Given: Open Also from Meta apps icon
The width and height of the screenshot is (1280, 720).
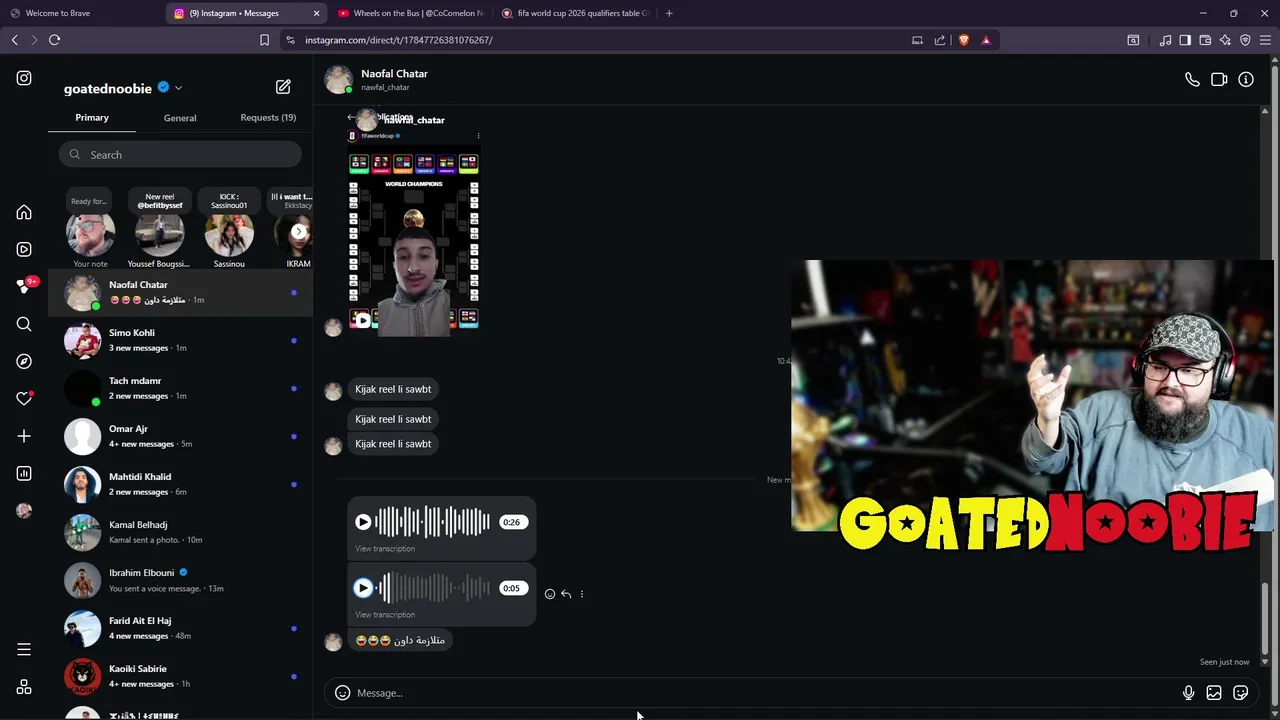Looking at the screenshot, I should click(24, 687).
